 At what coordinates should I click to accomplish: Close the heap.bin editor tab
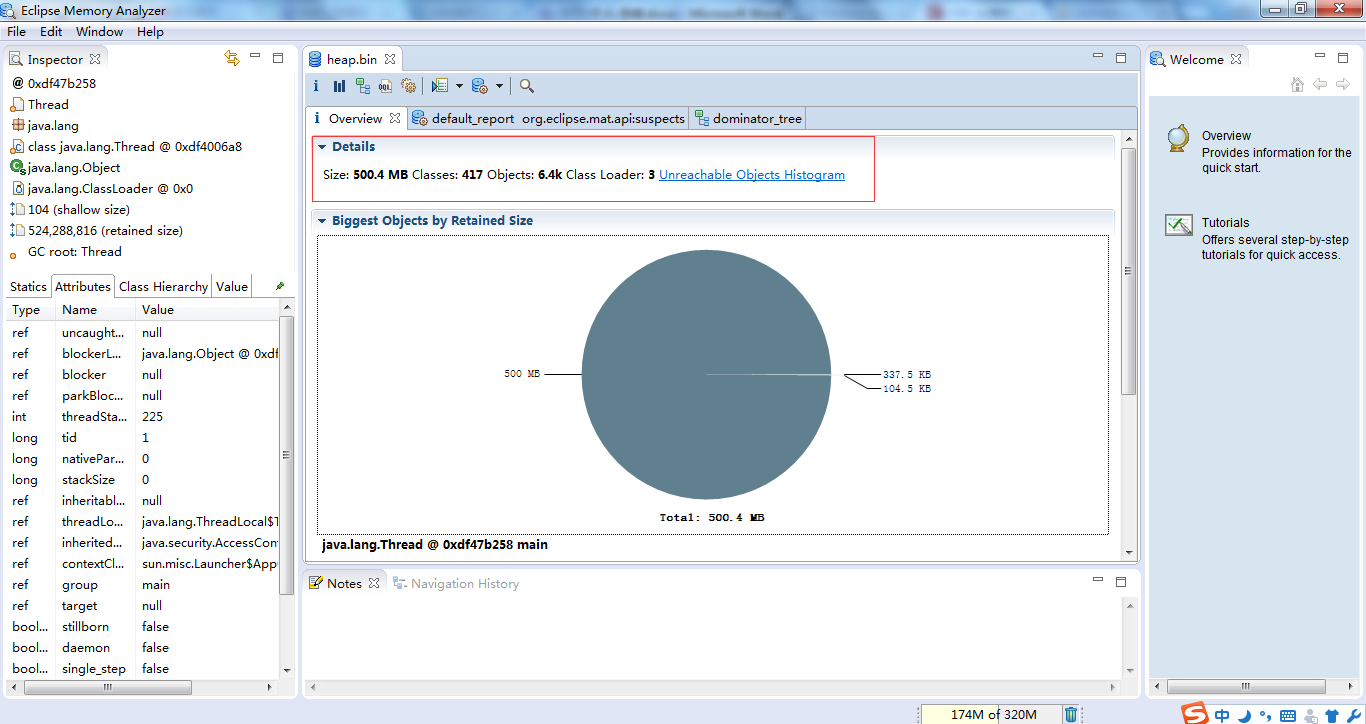click(390, 59)
